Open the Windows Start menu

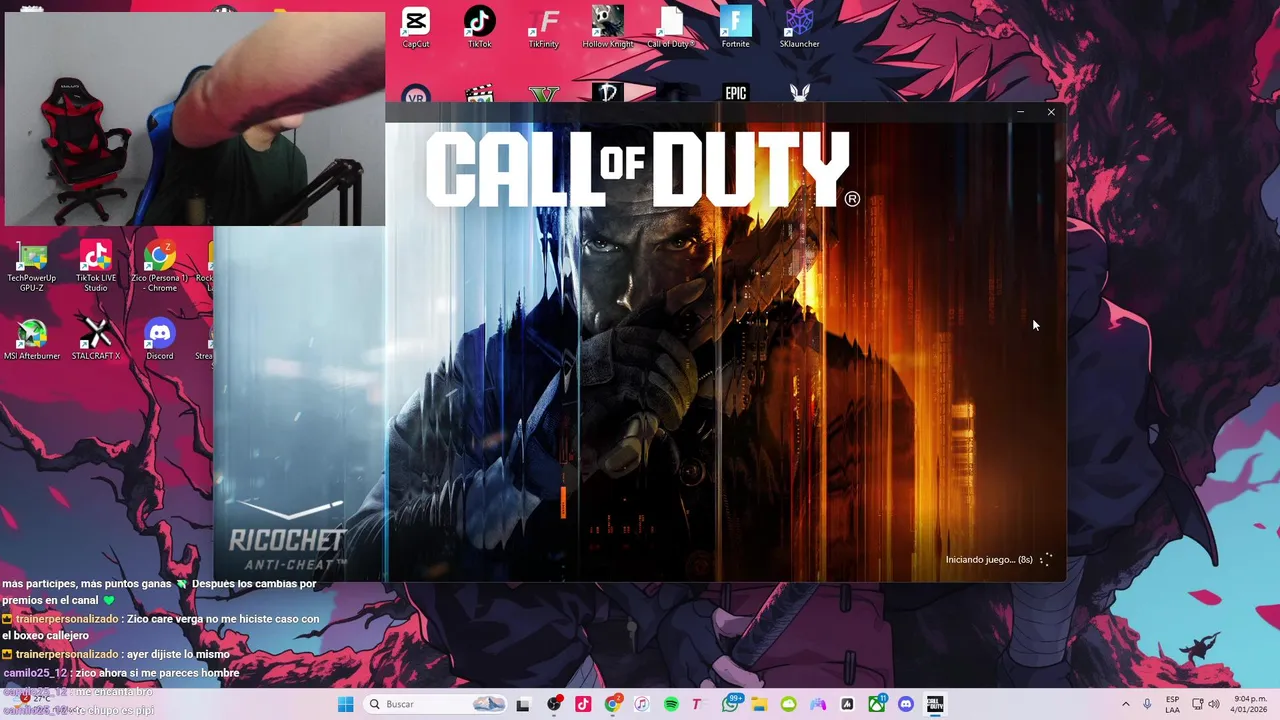click(346, 704)
